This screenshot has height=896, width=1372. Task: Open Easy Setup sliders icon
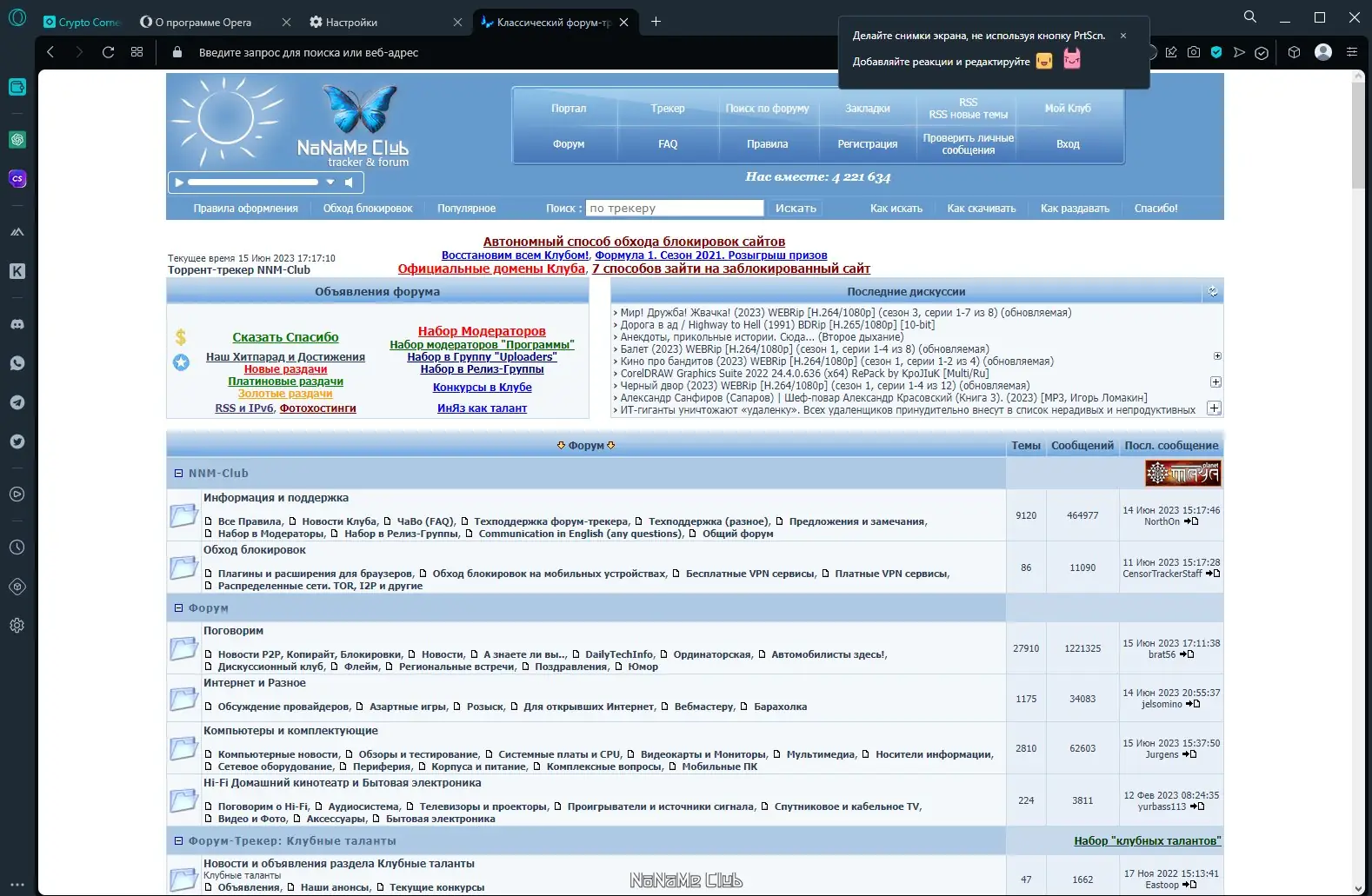coord(1351,52)
